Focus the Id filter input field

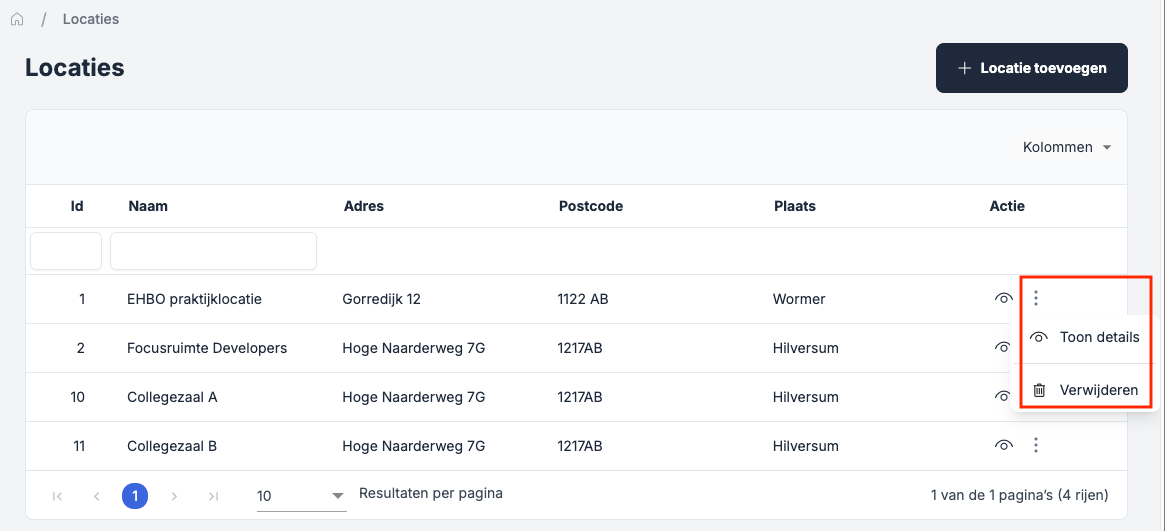pyautogui.click(x=66, y=251)
